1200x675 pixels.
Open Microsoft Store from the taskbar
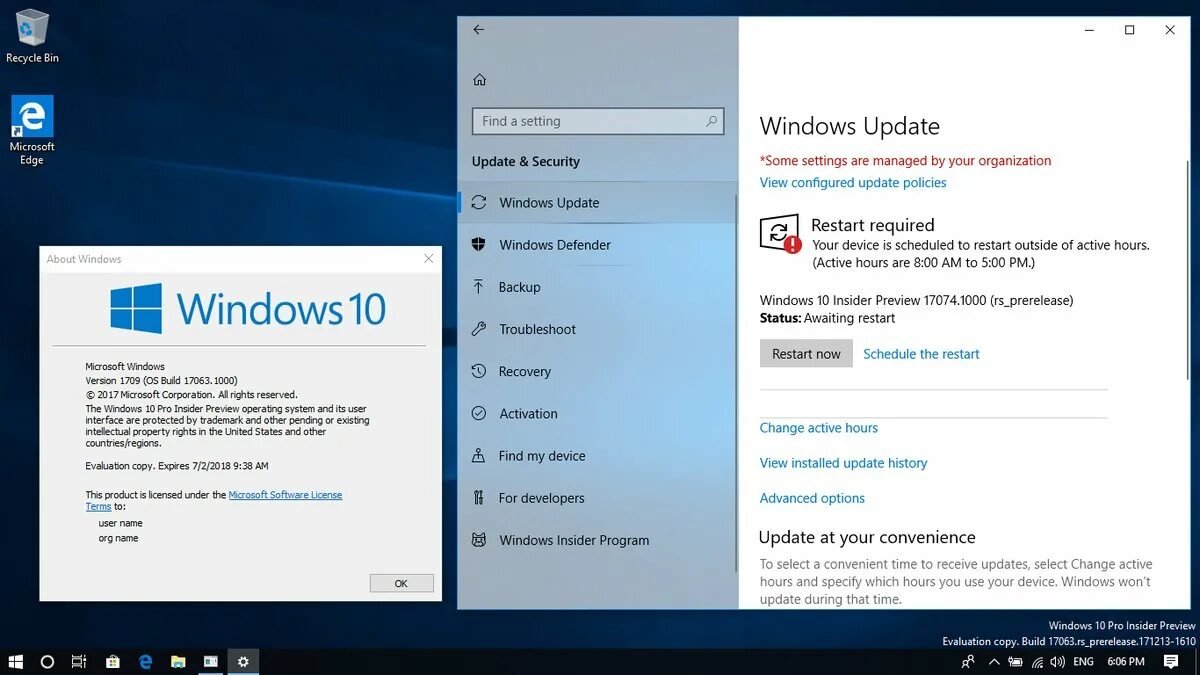tap(113, 662)
